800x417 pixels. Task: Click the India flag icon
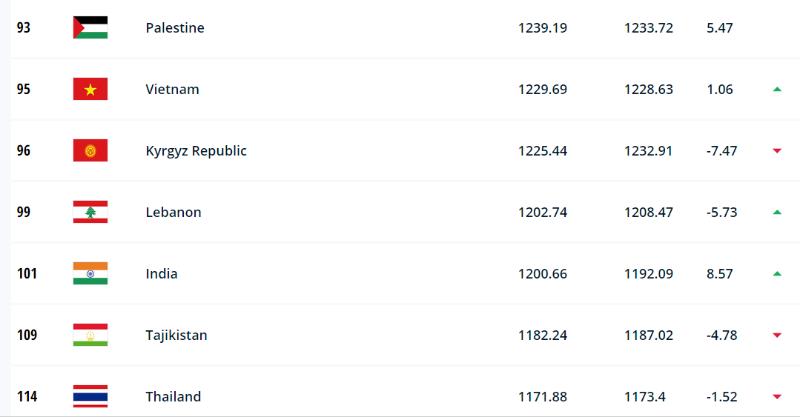coord(90,274)
